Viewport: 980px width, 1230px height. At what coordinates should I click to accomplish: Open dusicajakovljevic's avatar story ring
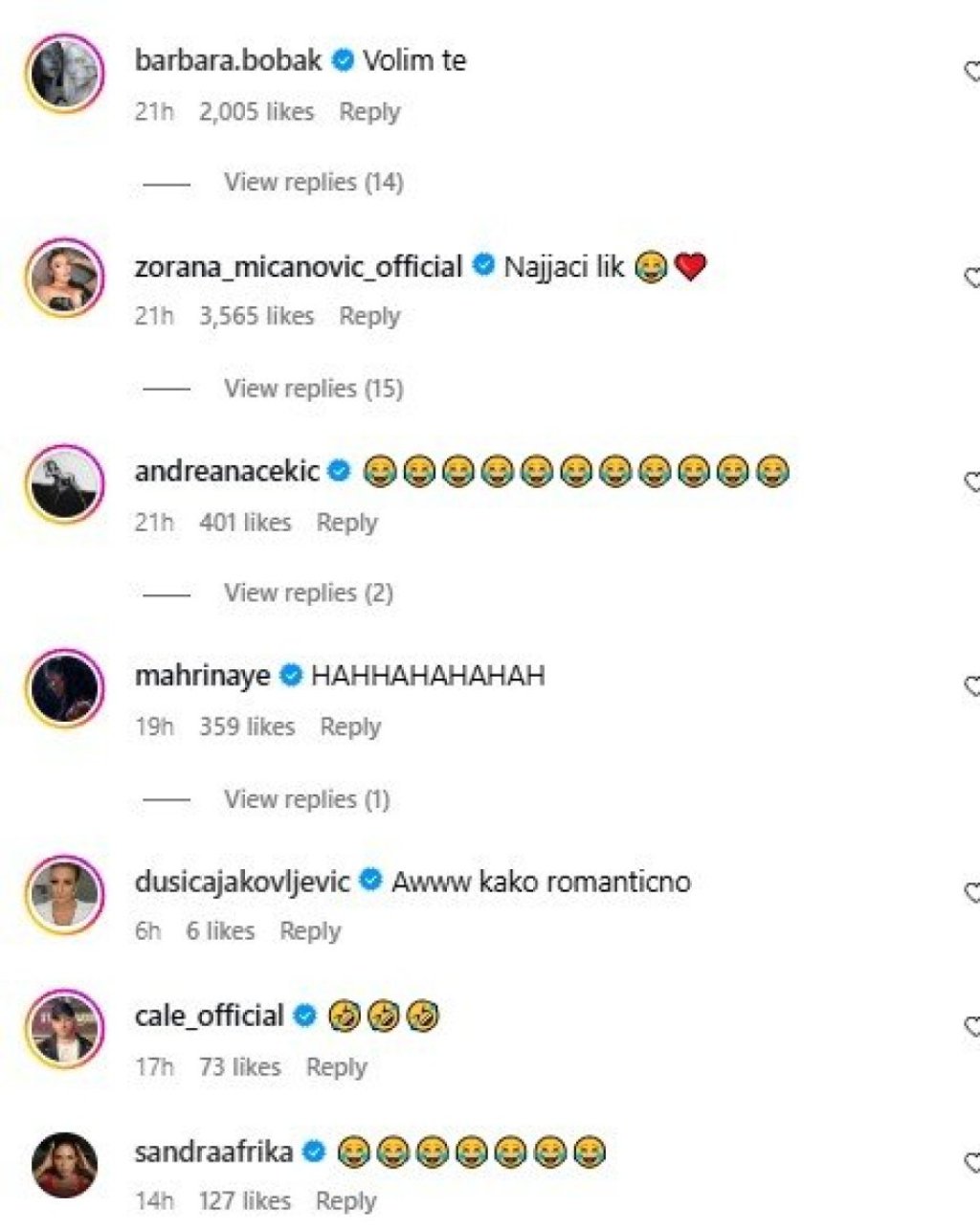pyautogui.click(x=64, y=893)
